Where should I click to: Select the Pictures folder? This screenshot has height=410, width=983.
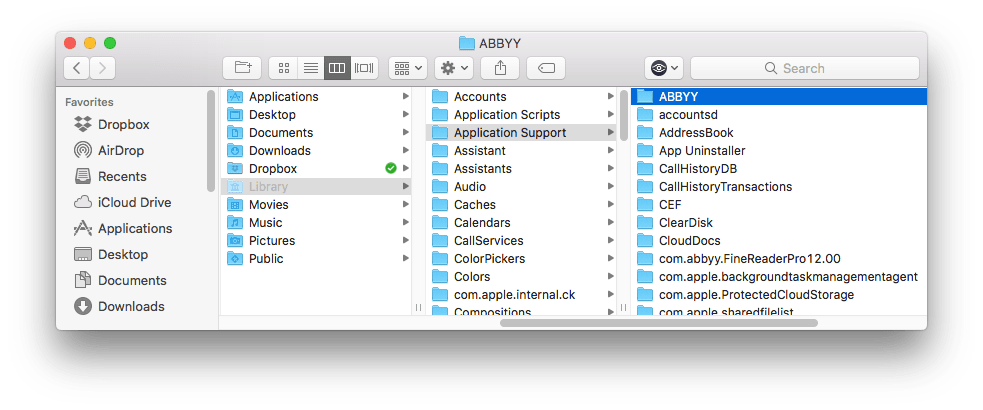(x=317, y=241)
